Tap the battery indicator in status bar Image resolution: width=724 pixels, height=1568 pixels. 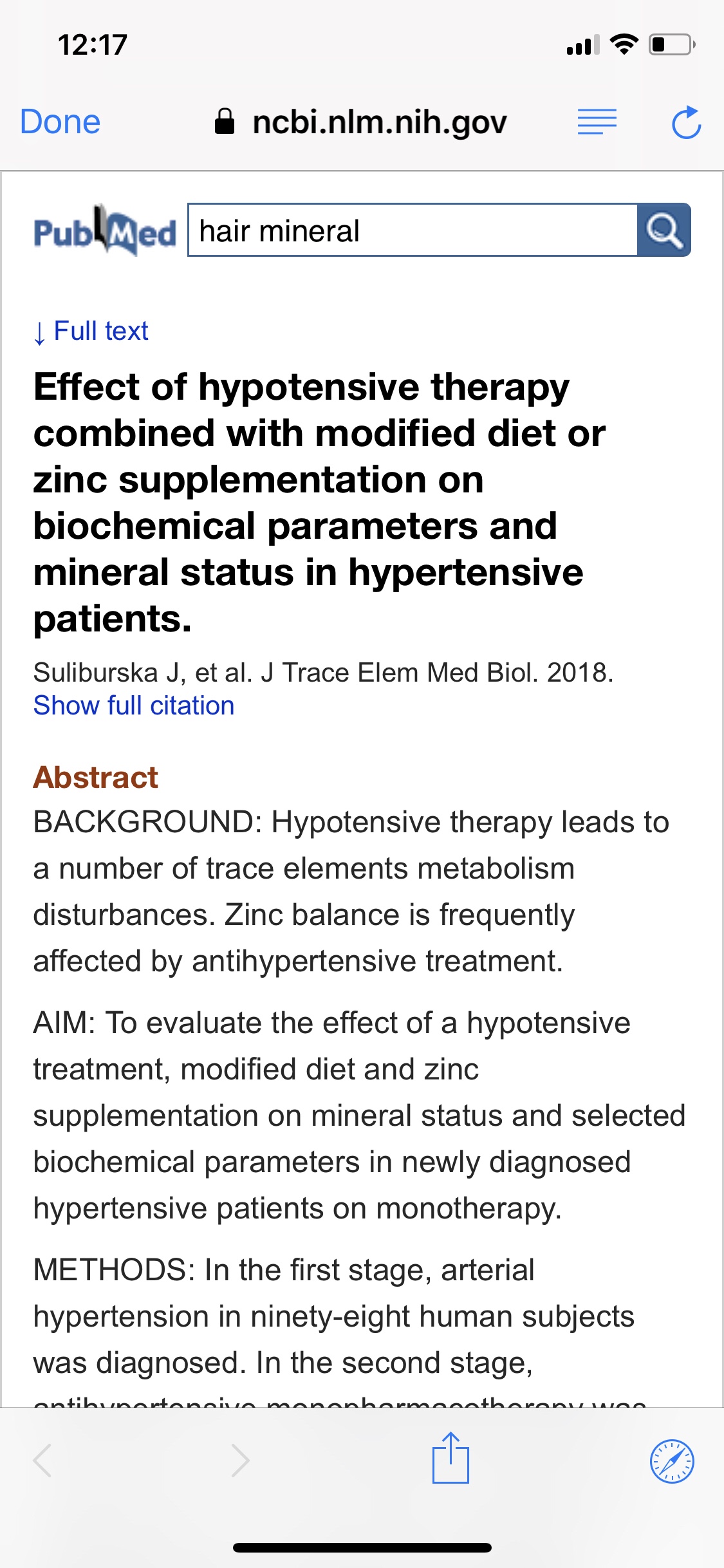(671, 45)
